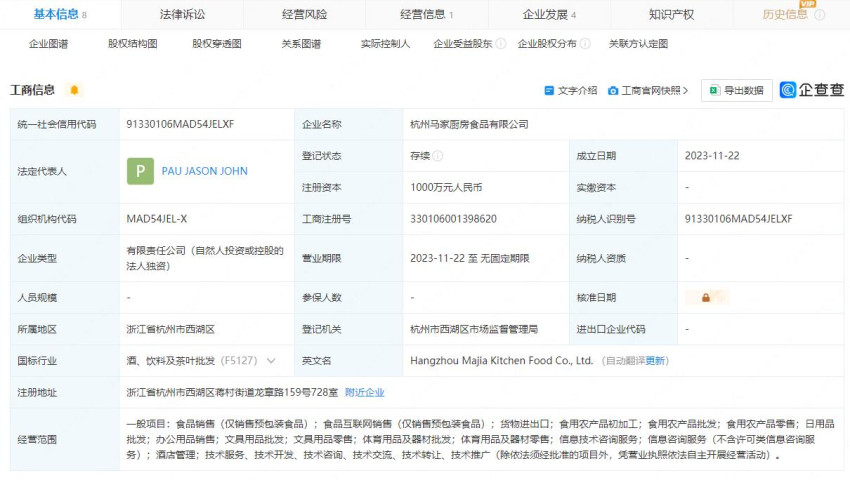Open 企业受益股东 sub-navigation item
The image size is (850, 480).
coord(462,44)
